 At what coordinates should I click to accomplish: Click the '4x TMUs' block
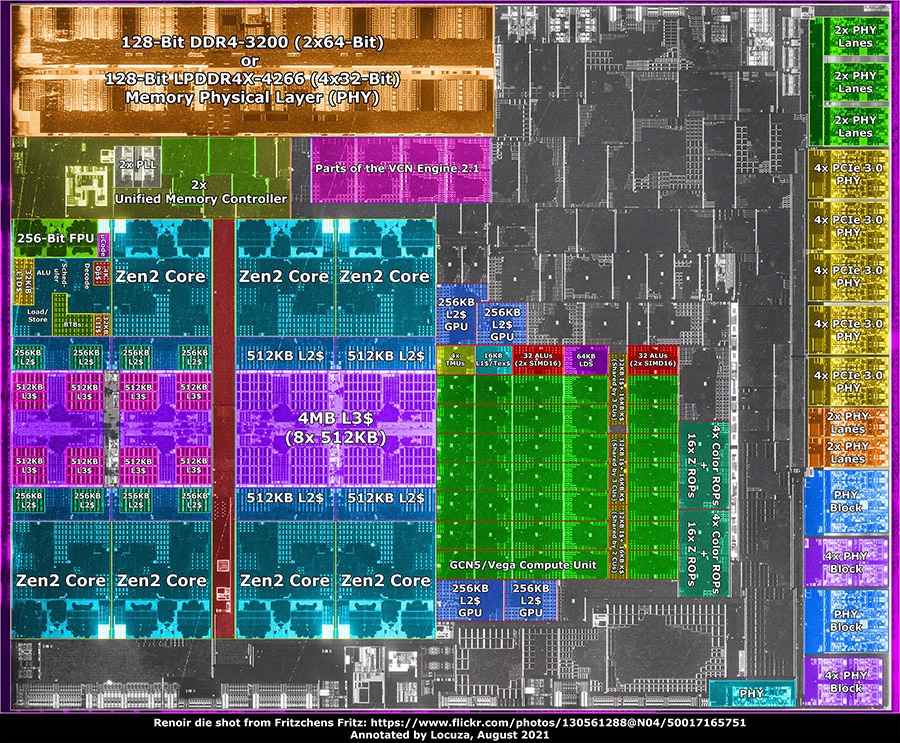[x=455, y=360]
